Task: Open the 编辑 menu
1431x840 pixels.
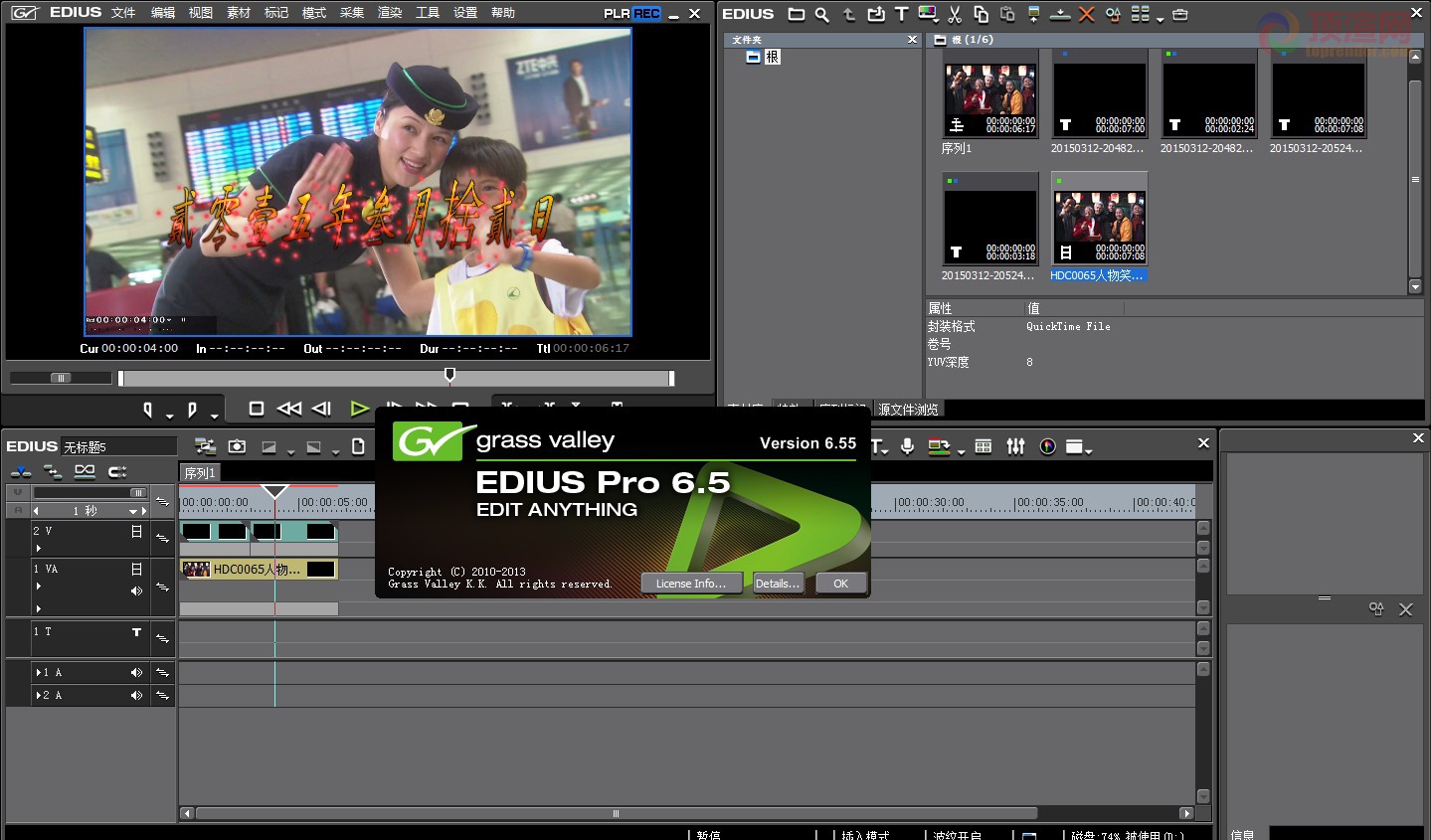Action: [x=163, y=13]
